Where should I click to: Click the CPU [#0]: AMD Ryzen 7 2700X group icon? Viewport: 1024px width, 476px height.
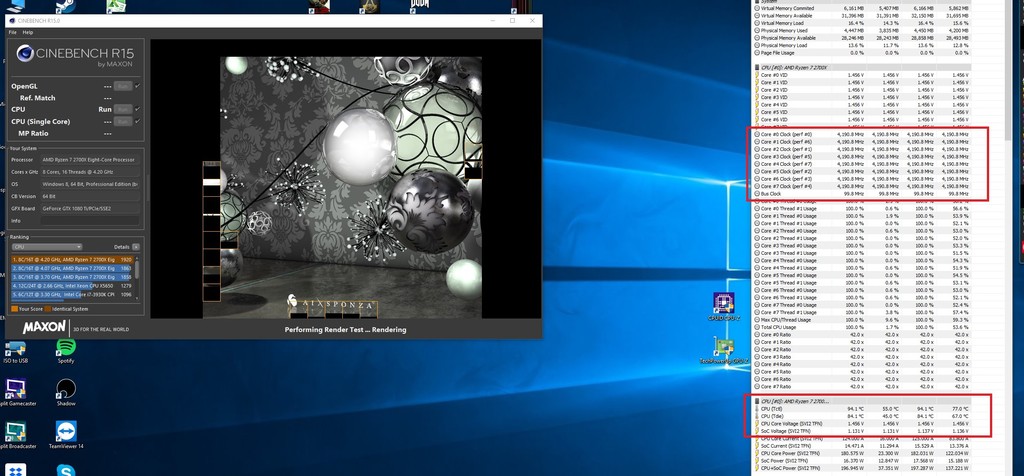click(x=757, y=67)
